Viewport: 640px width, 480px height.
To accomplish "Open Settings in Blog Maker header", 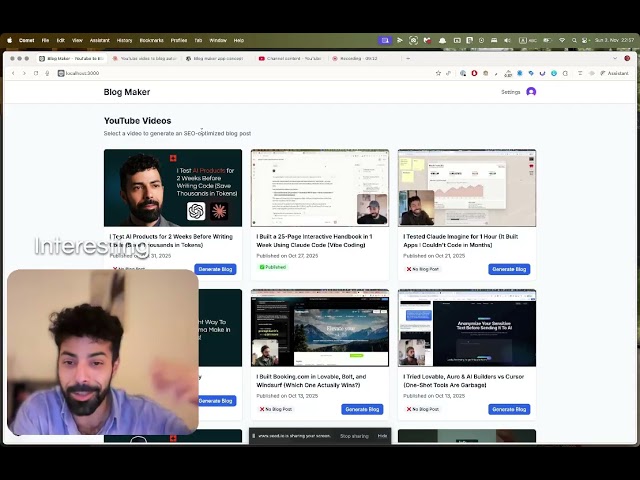I will [x=511, y=92].
